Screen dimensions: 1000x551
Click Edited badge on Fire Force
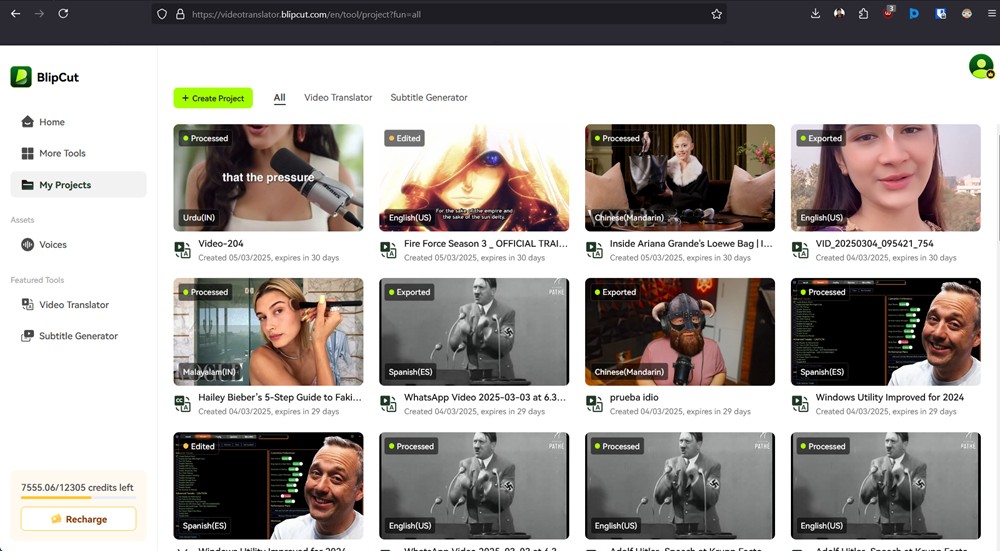coord(405,138)
